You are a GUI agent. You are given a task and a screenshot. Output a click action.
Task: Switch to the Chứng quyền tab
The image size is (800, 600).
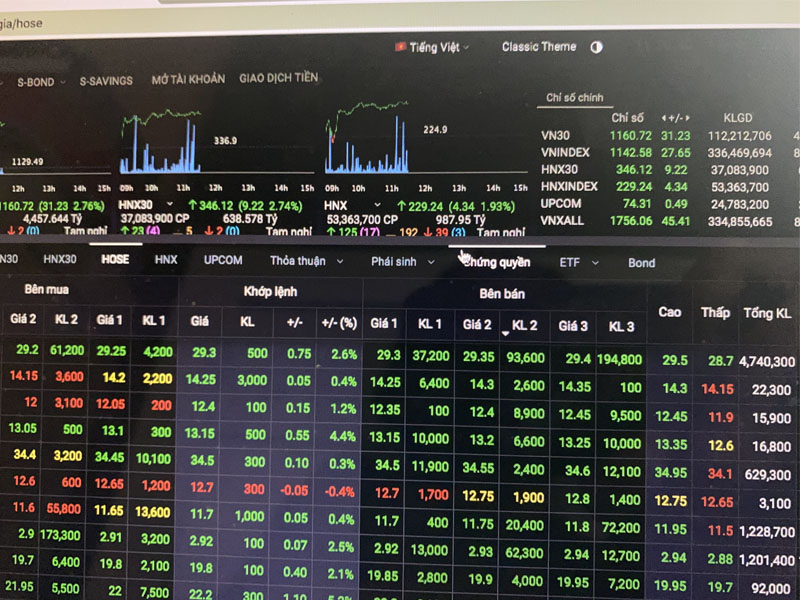497,262
